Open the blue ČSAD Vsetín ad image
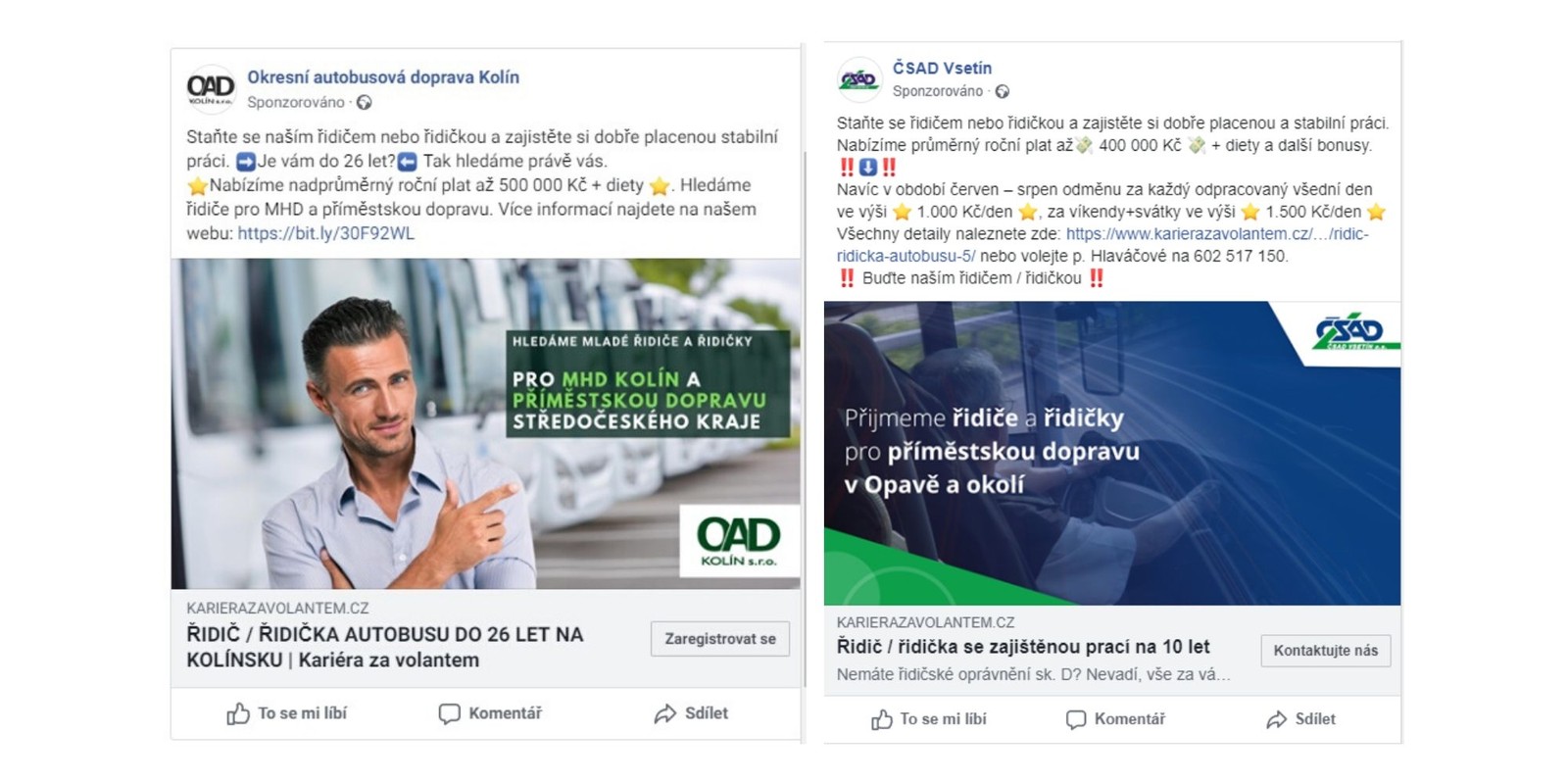Image resolution: width=1568 pixels, height=784 pixels. pos(1112,453)
